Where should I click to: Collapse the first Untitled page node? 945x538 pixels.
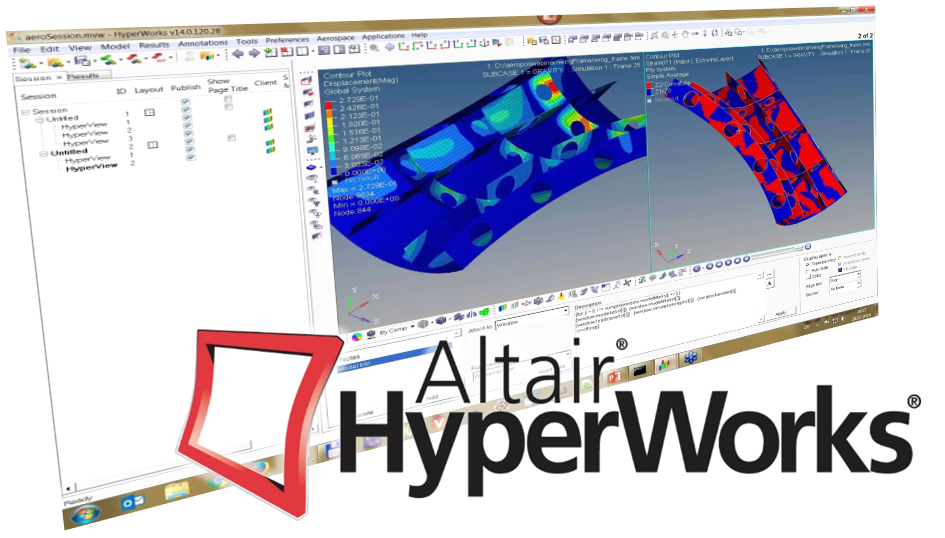coord(40,119)
